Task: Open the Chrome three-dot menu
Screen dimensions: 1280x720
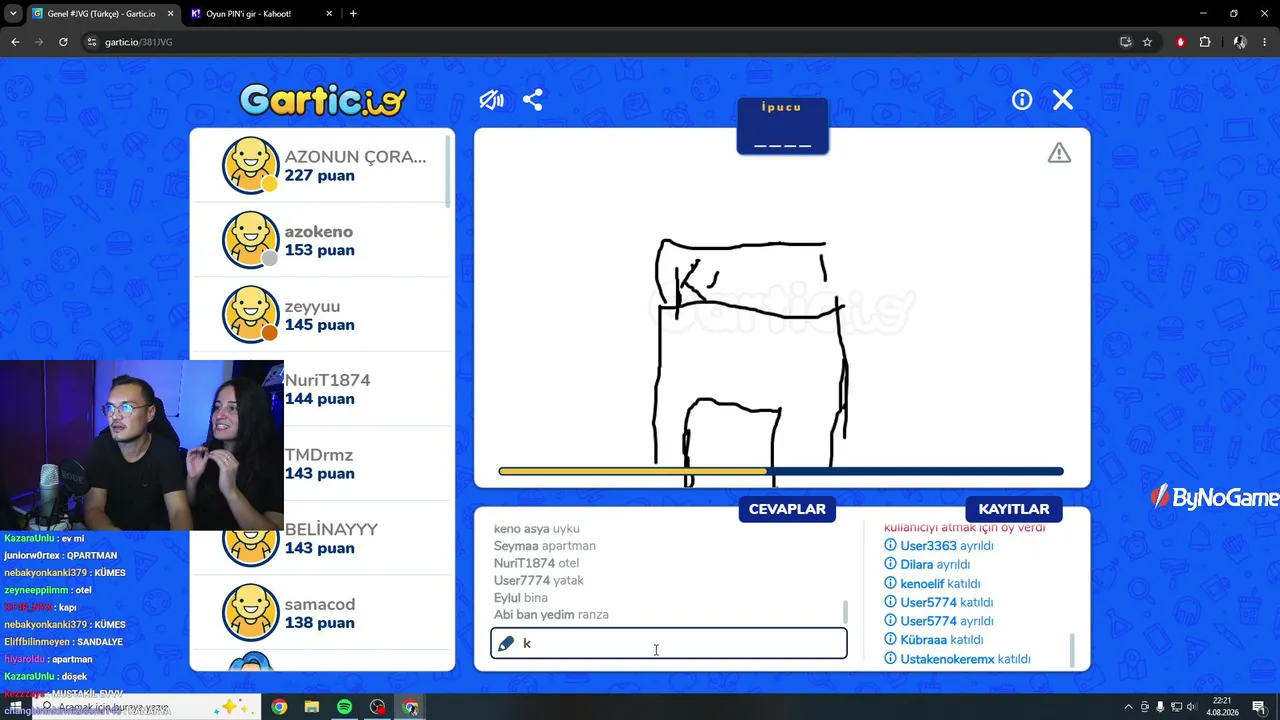Action: (1265, 42)
